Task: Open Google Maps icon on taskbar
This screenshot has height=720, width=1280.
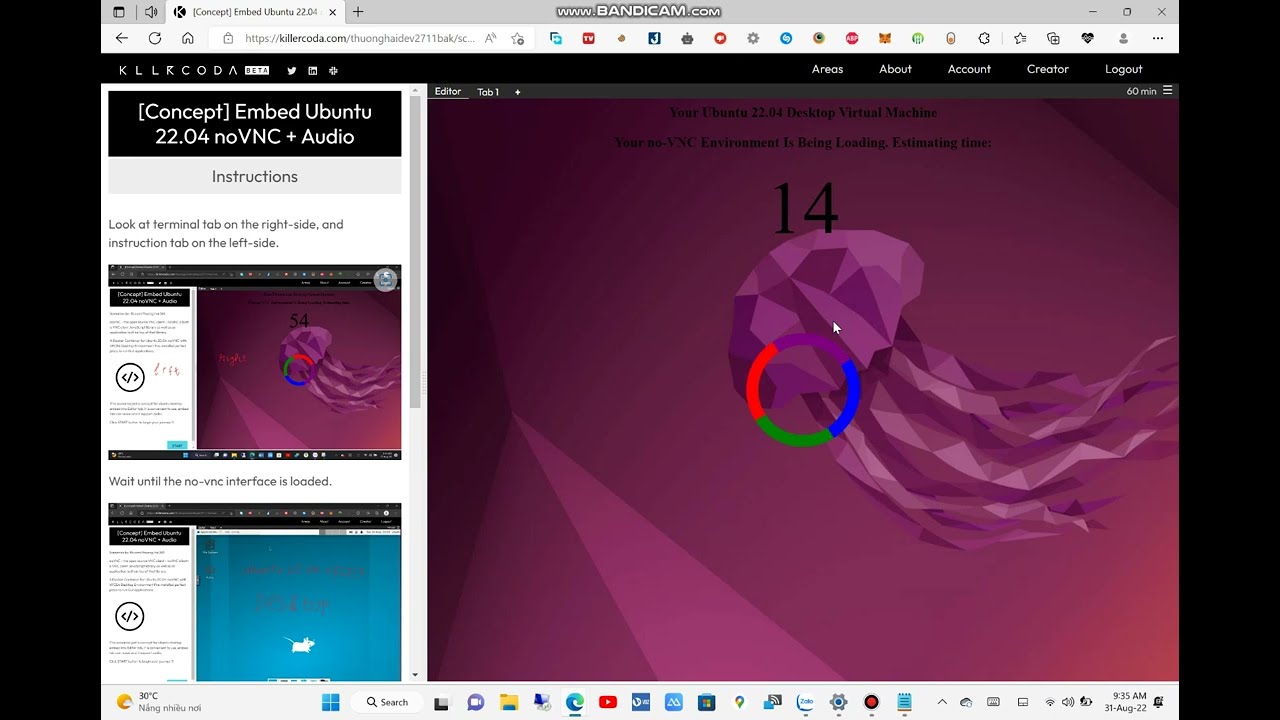Action: click(x=739, y=702)
